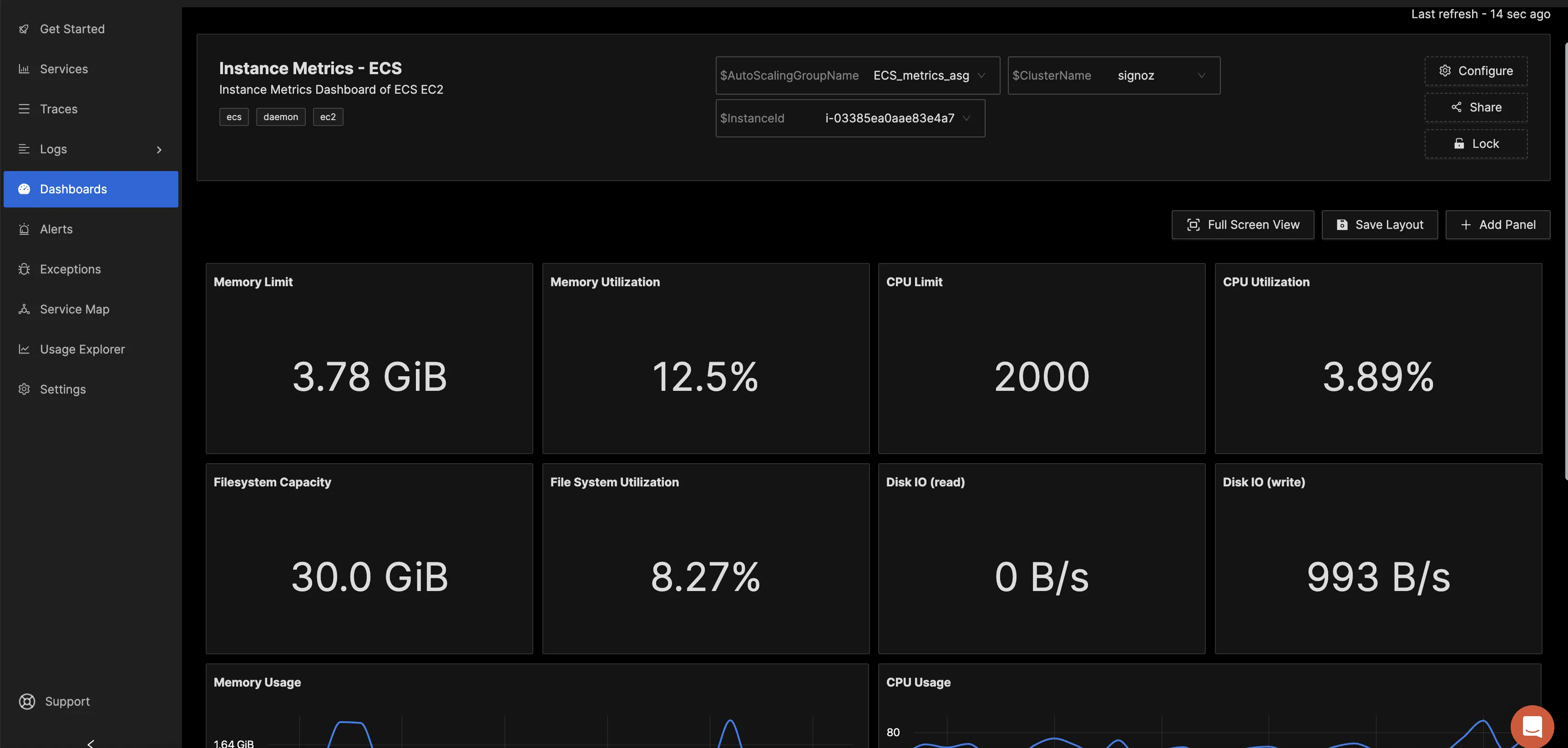Enter Full Screen View

click(x=1242, y=225)
